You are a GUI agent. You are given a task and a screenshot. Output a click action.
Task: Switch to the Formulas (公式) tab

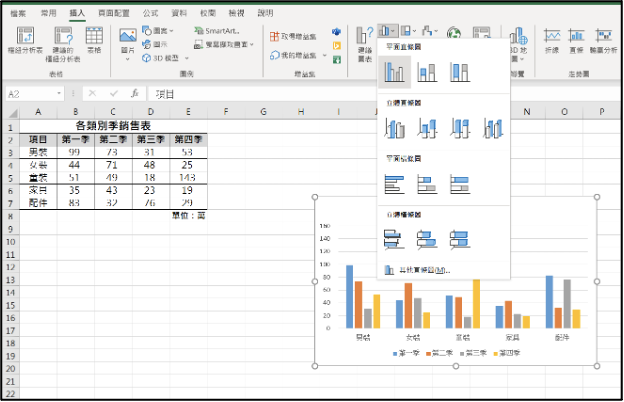tap(150, 13)
